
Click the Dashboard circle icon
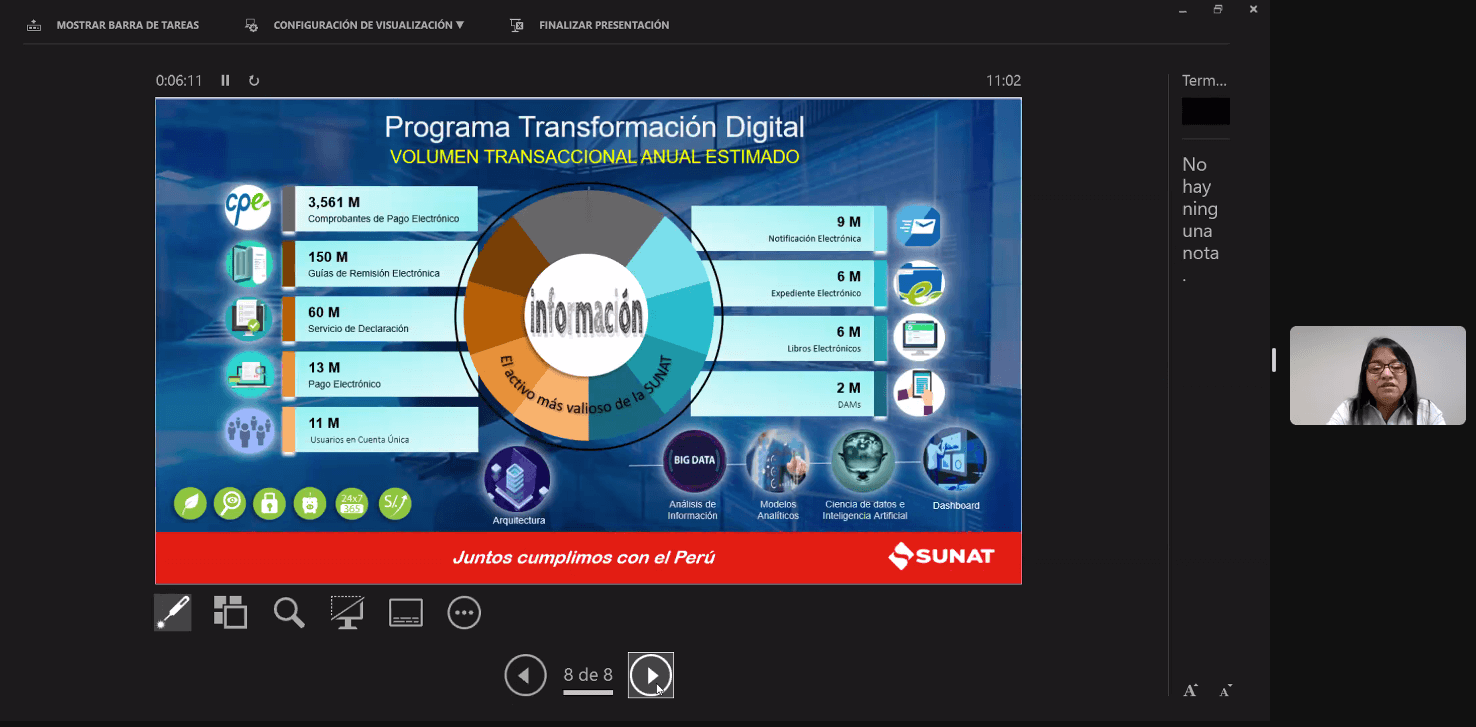tap(955, 461)
